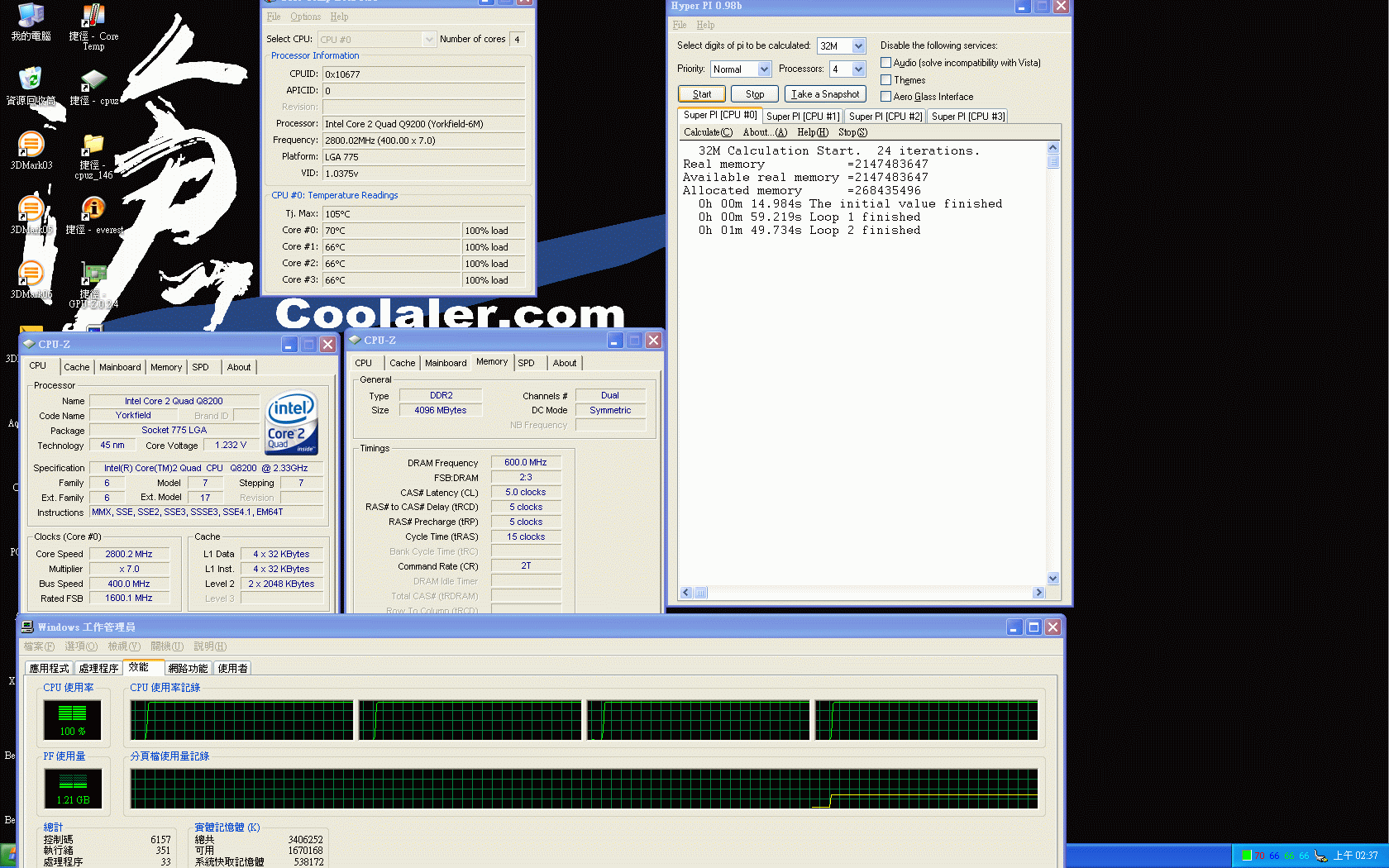Check the Aero Glass Interface option
Image resolution: width=1389 pixels, height=868 pixels.
point(885,97)
